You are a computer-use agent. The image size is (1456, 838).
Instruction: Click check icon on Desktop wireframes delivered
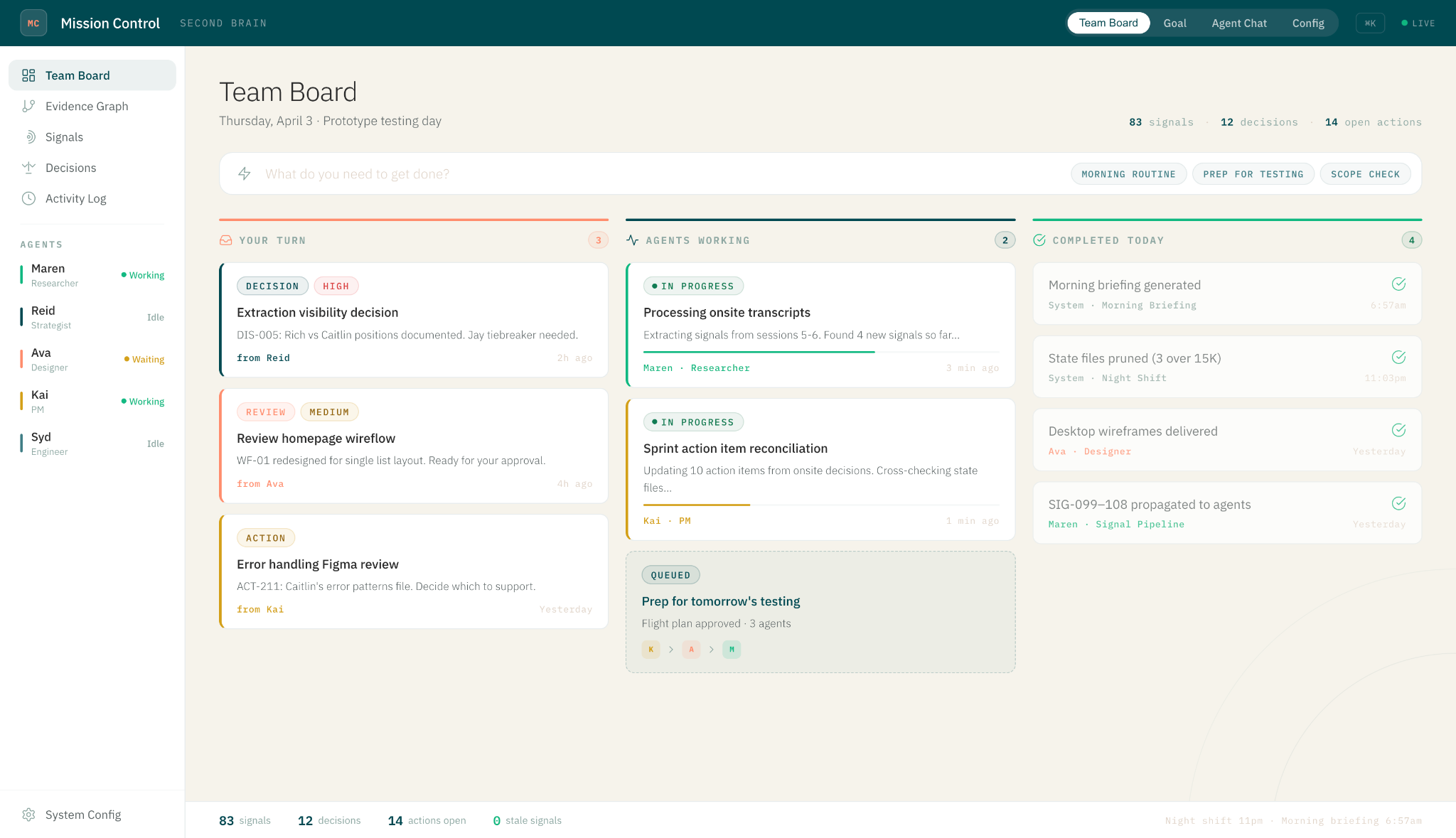(1398, 430)
